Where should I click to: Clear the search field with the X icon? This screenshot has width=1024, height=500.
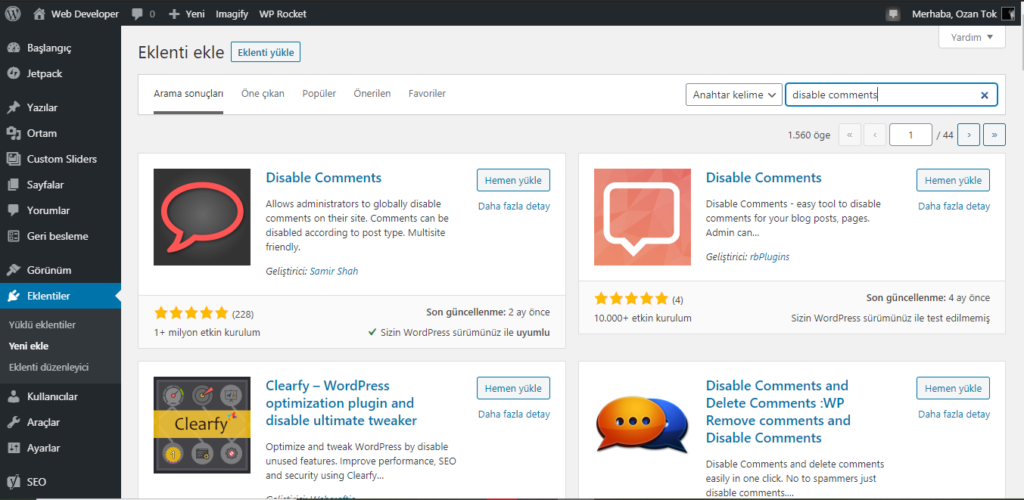984,95
